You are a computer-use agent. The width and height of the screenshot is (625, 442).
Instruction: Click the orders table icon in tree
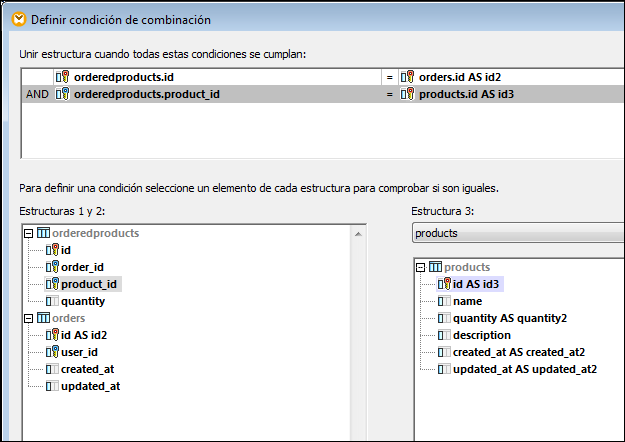[42, 318]
